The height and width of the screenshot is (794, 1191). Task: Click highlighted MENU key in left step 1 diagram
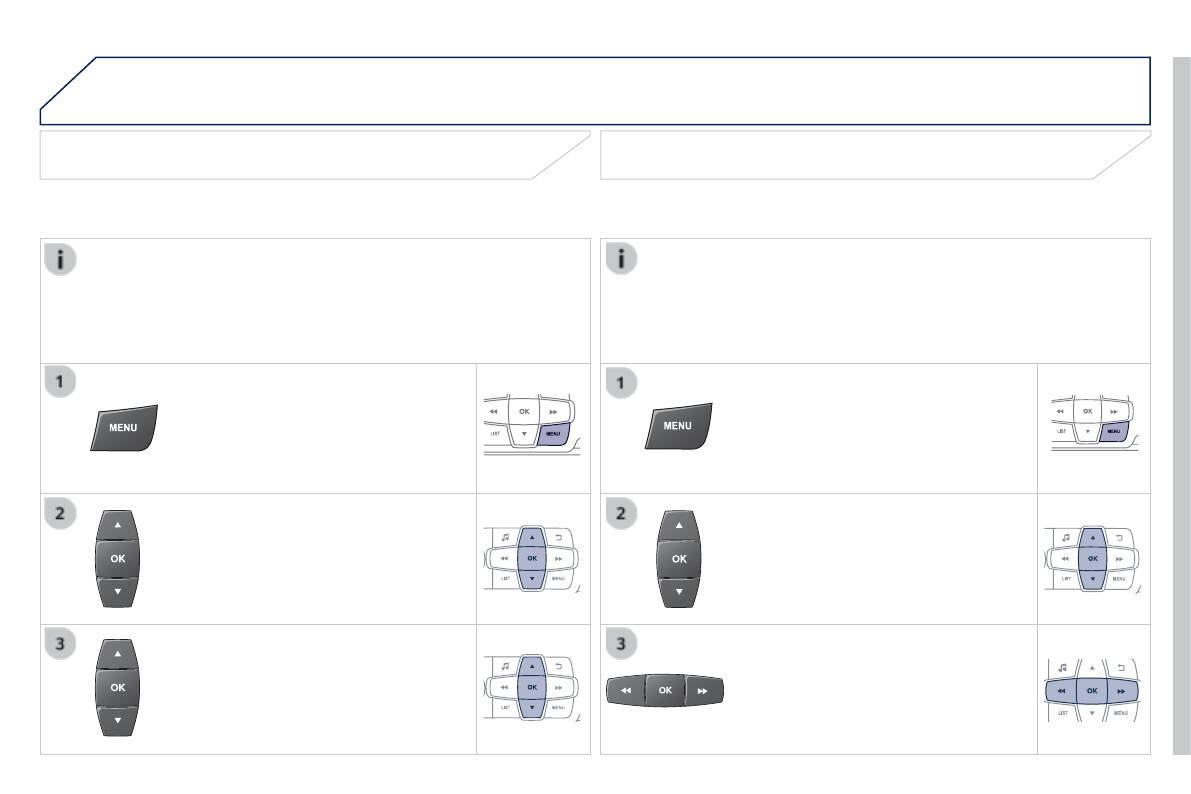(x=553, y=433)
